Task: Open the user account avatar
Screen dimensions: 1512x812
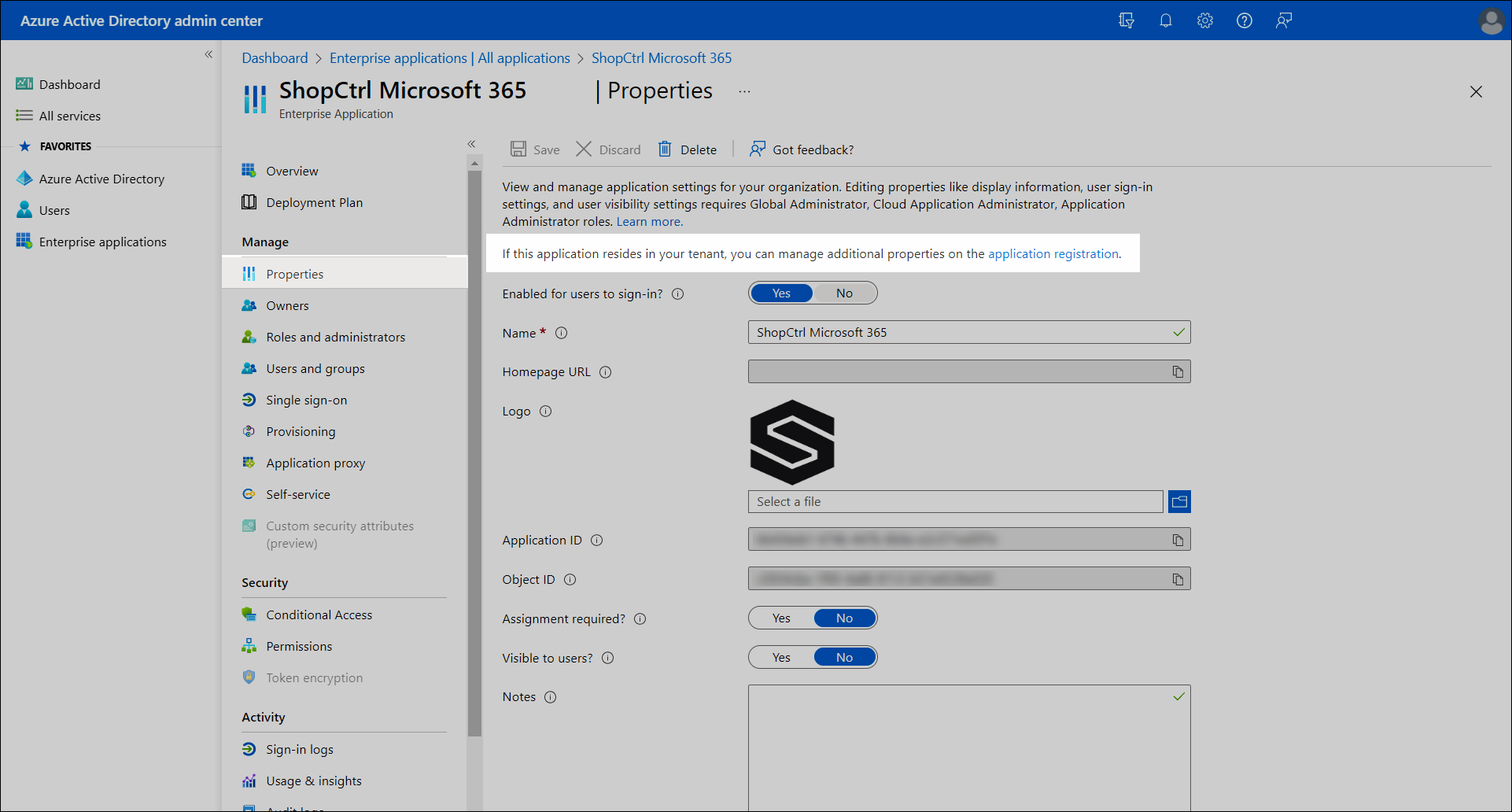Action: tap(1491, 21)
